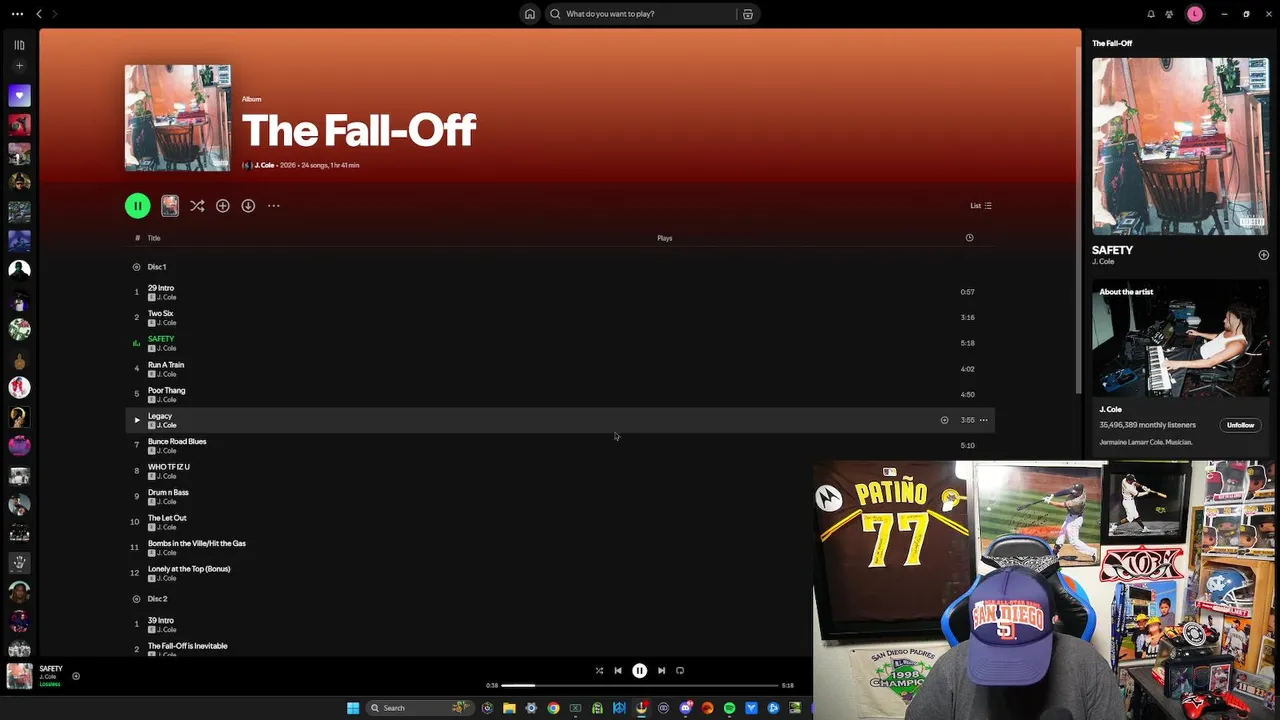Add SAFETY to library in right panel
The image size is (1280, 720).
coord(1263,255)
